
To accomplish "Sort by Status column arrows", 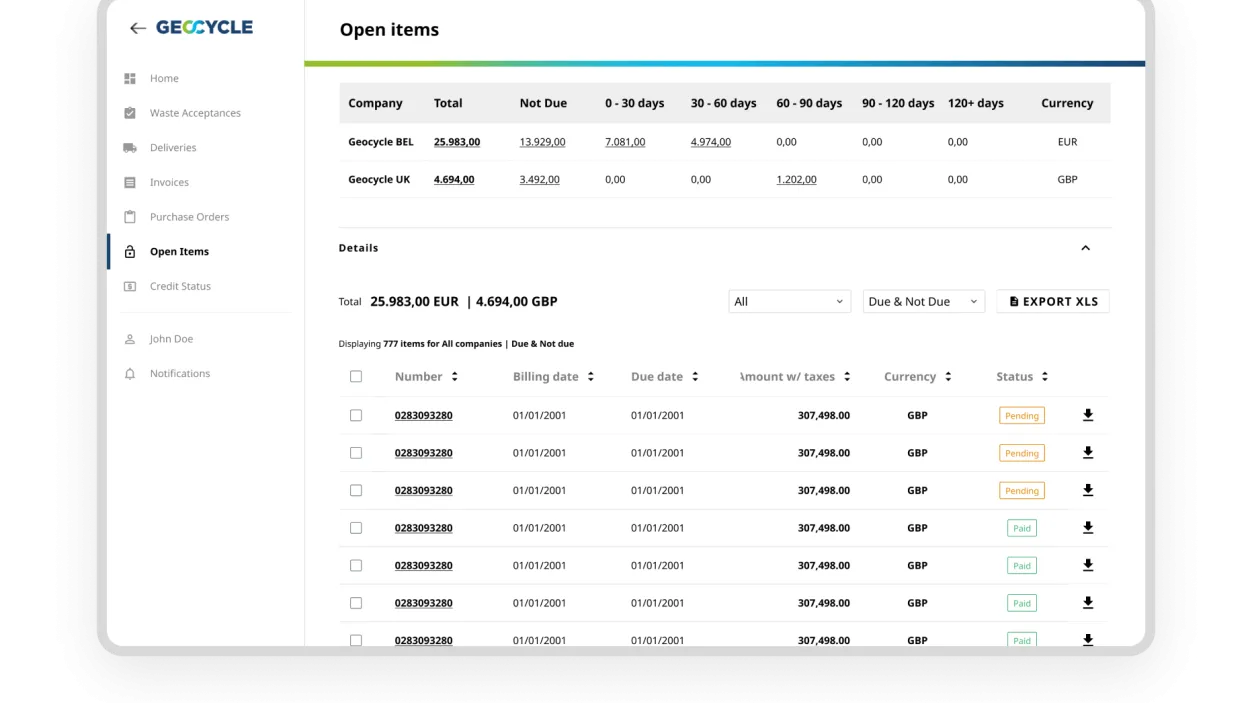I will pyautogui.click(x=1045, y=377).
